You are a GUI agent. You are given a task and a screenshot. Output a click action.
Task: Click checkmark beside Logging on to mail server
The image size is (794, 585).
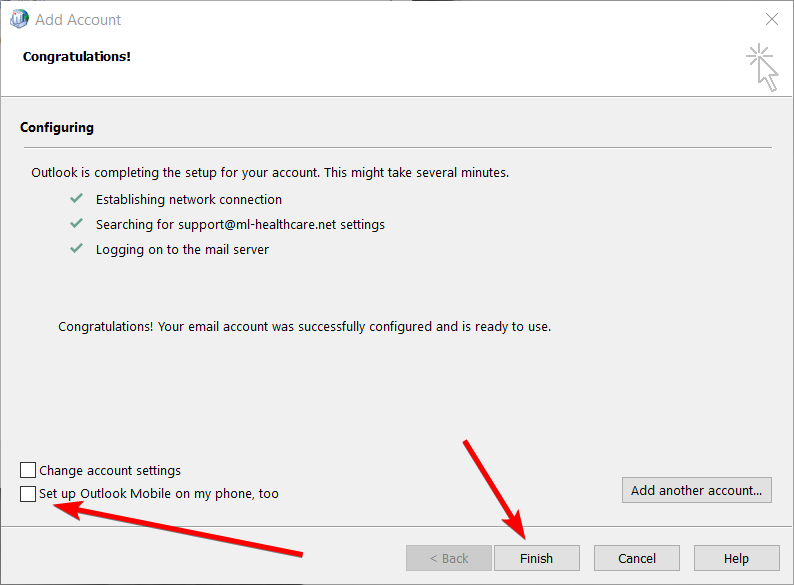(76, 248)
